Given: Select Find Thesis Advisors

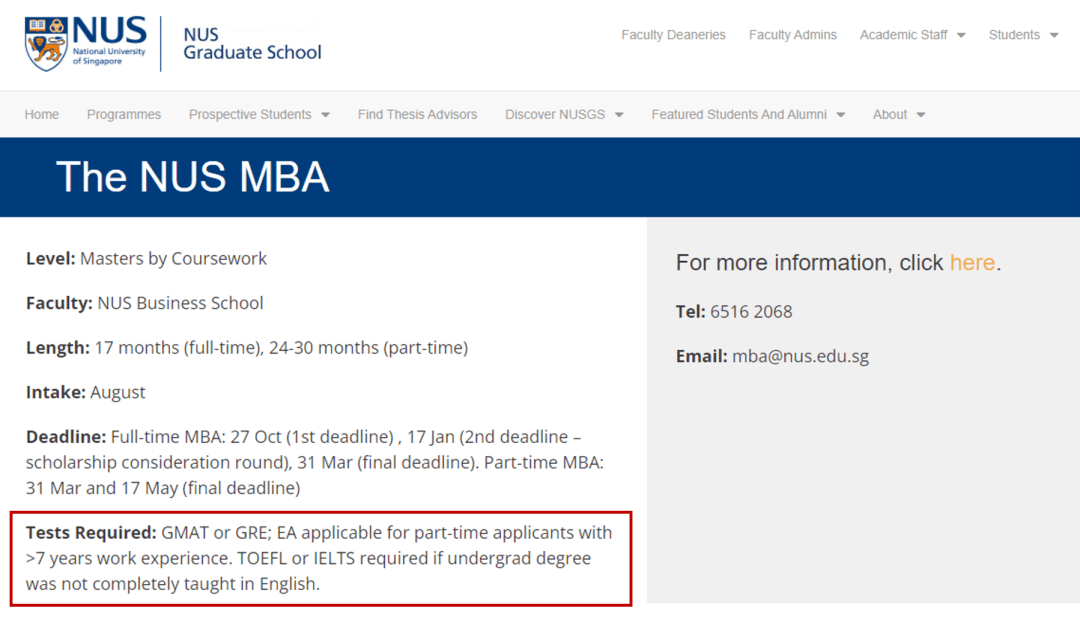Looking at the screenshot, I should pyautogui.click(x=417, y=114).
